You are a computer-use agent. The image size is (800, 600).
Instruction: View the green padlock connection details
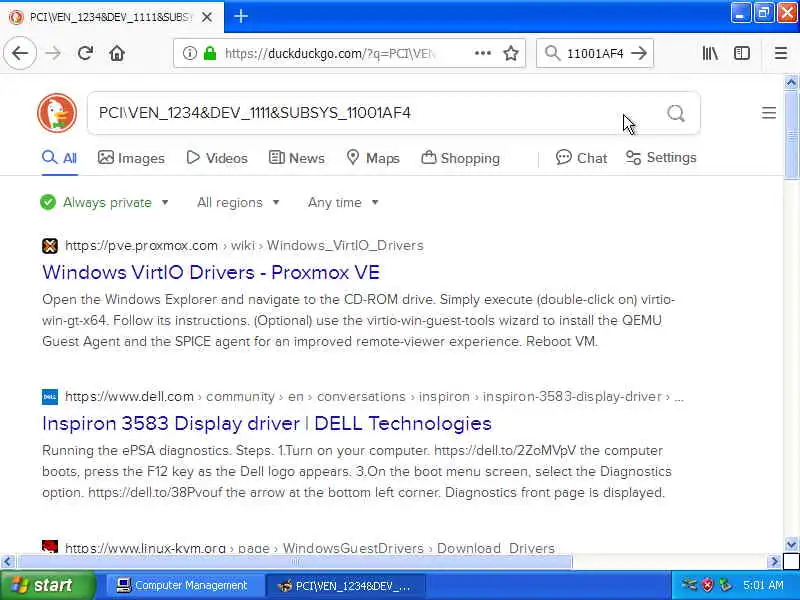tap(210, 53)
